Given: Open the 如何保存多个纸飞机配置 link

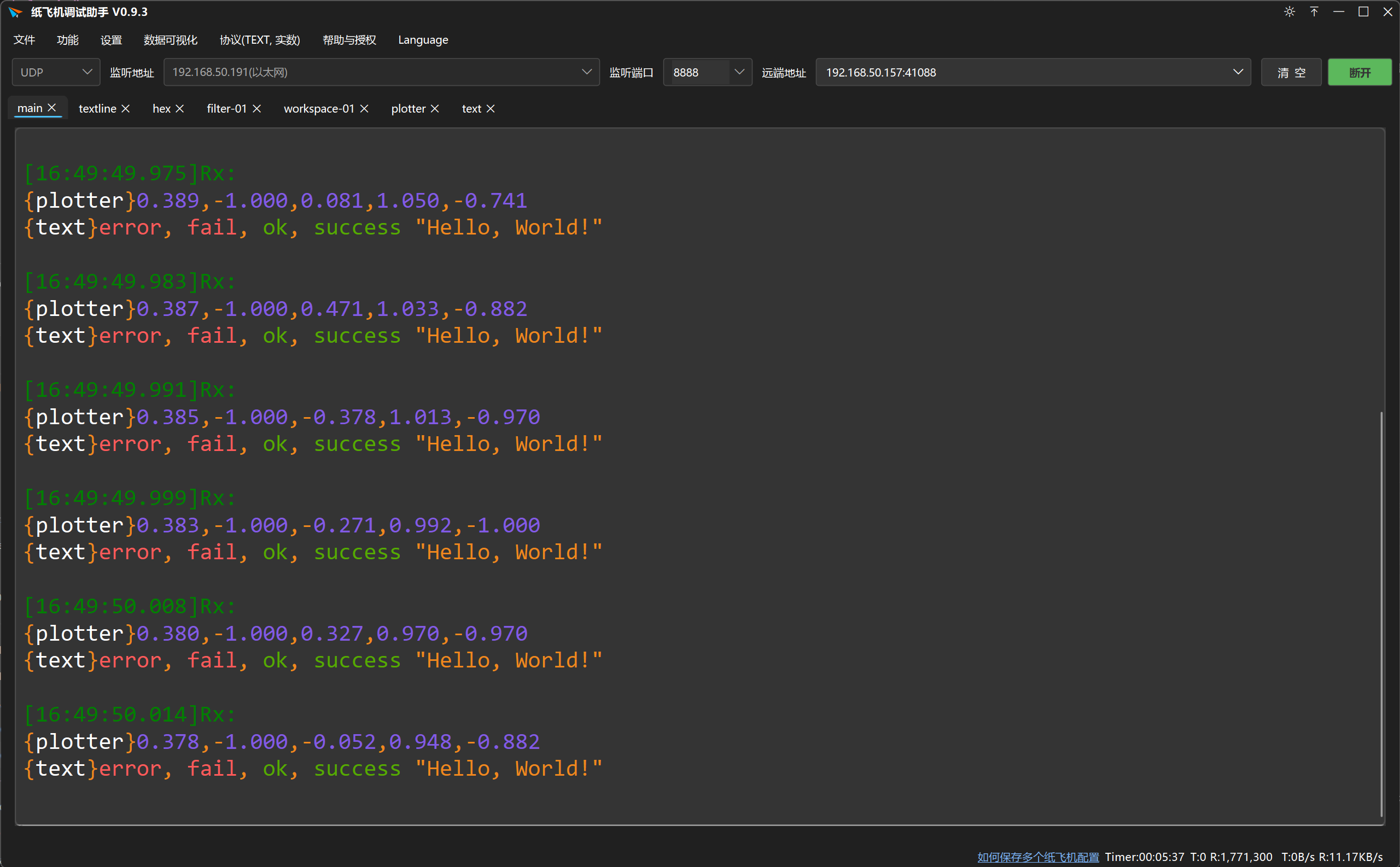Looking at the screenshot, I should click(x=1038, y=857).
